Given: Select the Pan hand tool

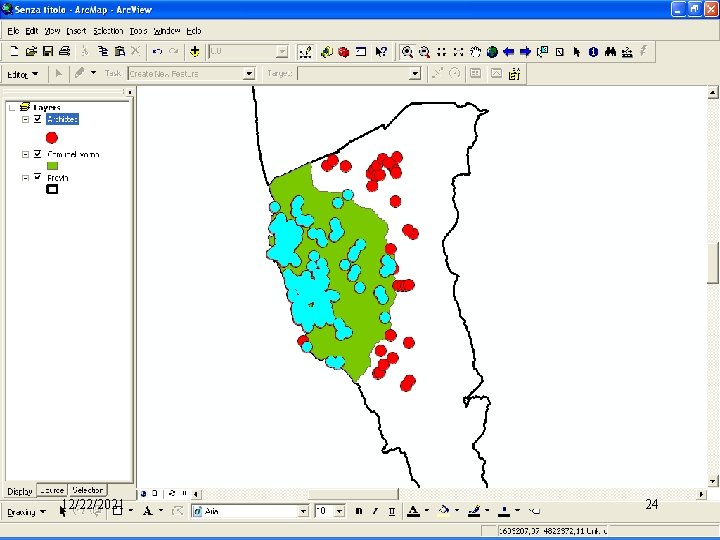Looking at the screenshot, I should tap(475, 51).
